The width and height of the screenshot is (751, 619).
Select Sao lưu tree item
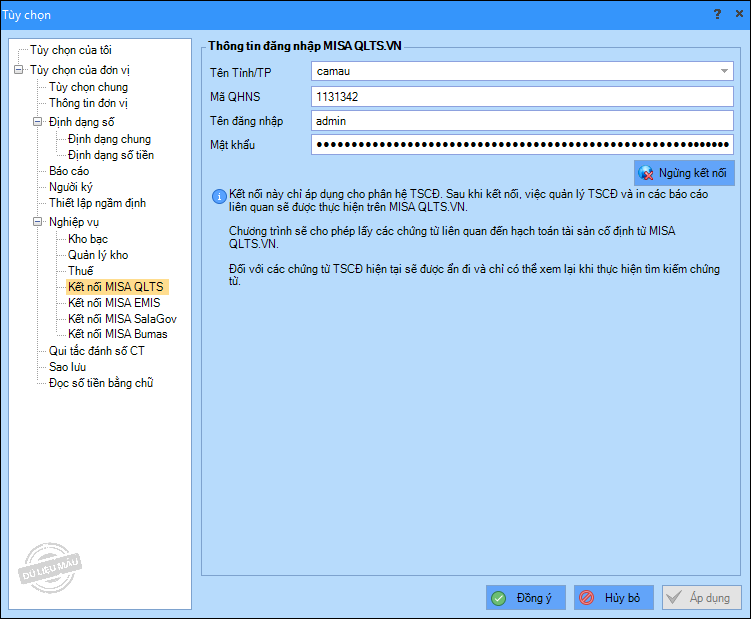67,367
